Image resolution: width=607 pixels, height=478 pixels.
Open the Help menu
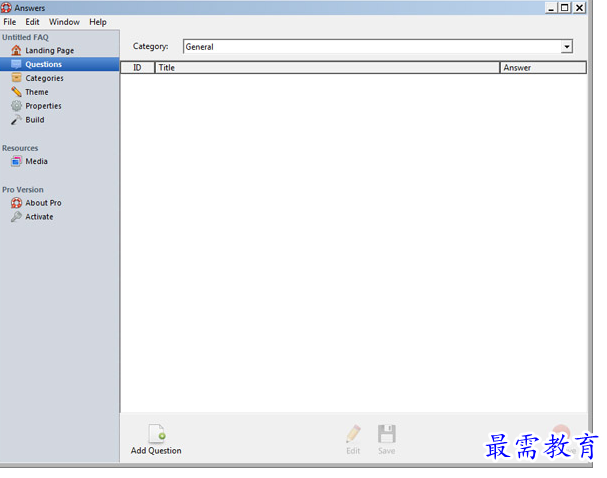tap(98, 22)
